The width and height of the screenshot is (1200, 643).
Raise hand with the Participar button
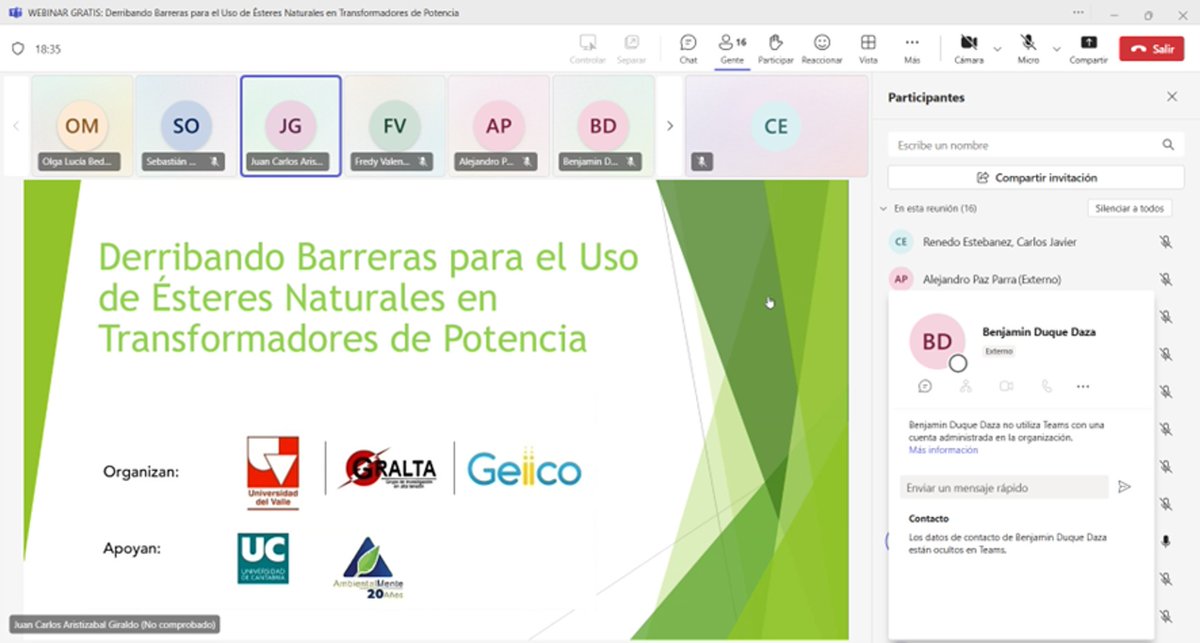[775, 48]
